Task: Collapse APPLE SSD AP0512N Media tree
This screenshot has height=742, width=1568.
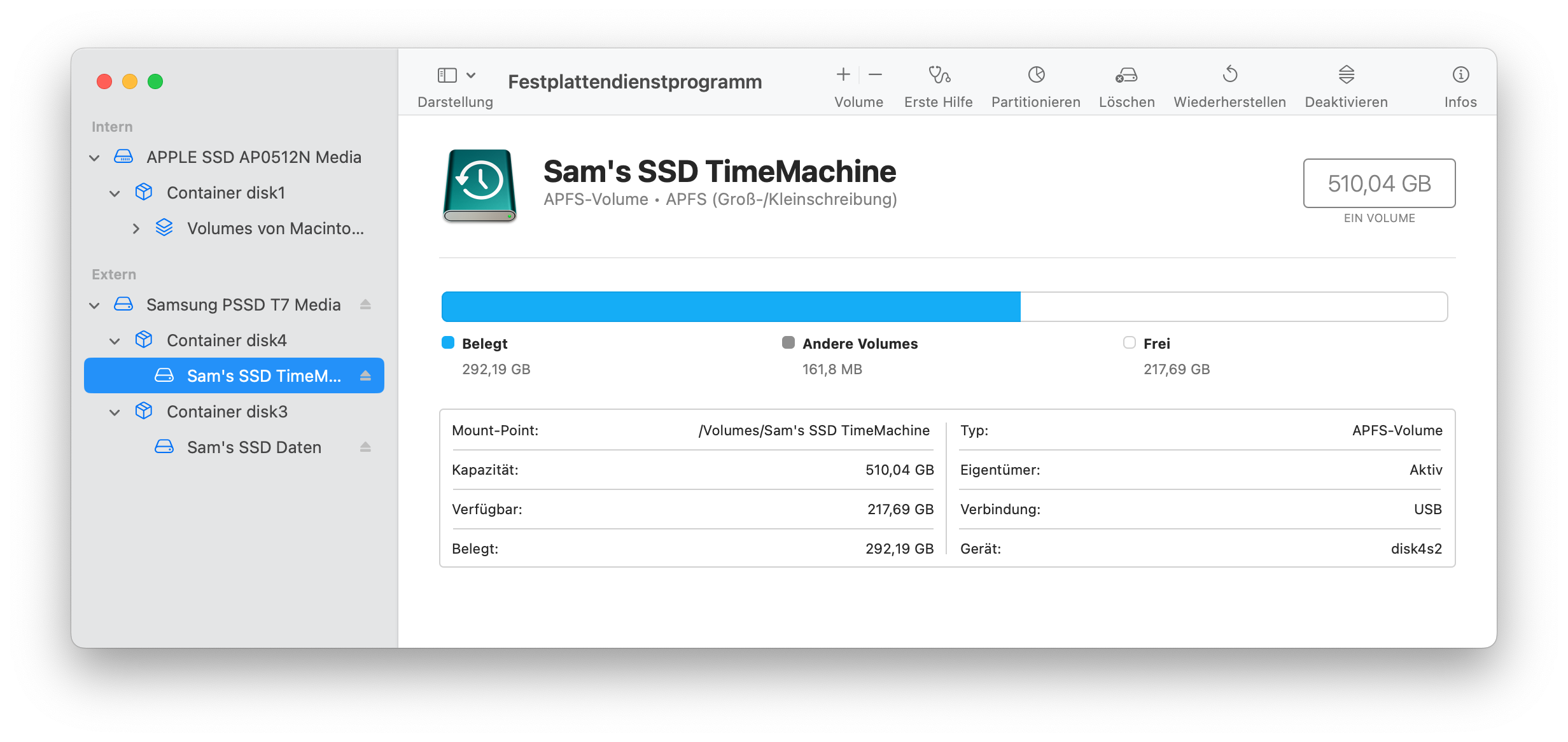Action: [94, 158]
